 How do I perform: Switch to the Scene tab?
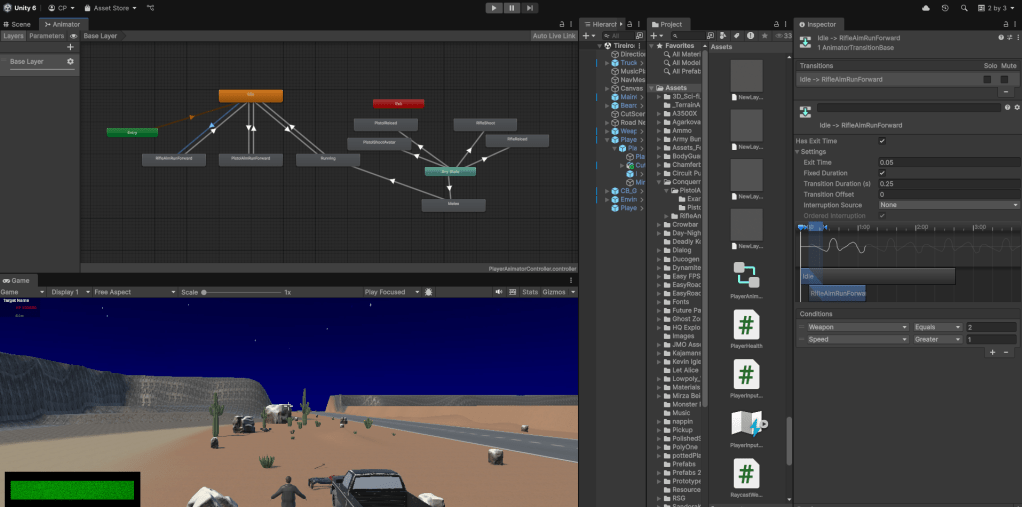(x=18, y=23)
